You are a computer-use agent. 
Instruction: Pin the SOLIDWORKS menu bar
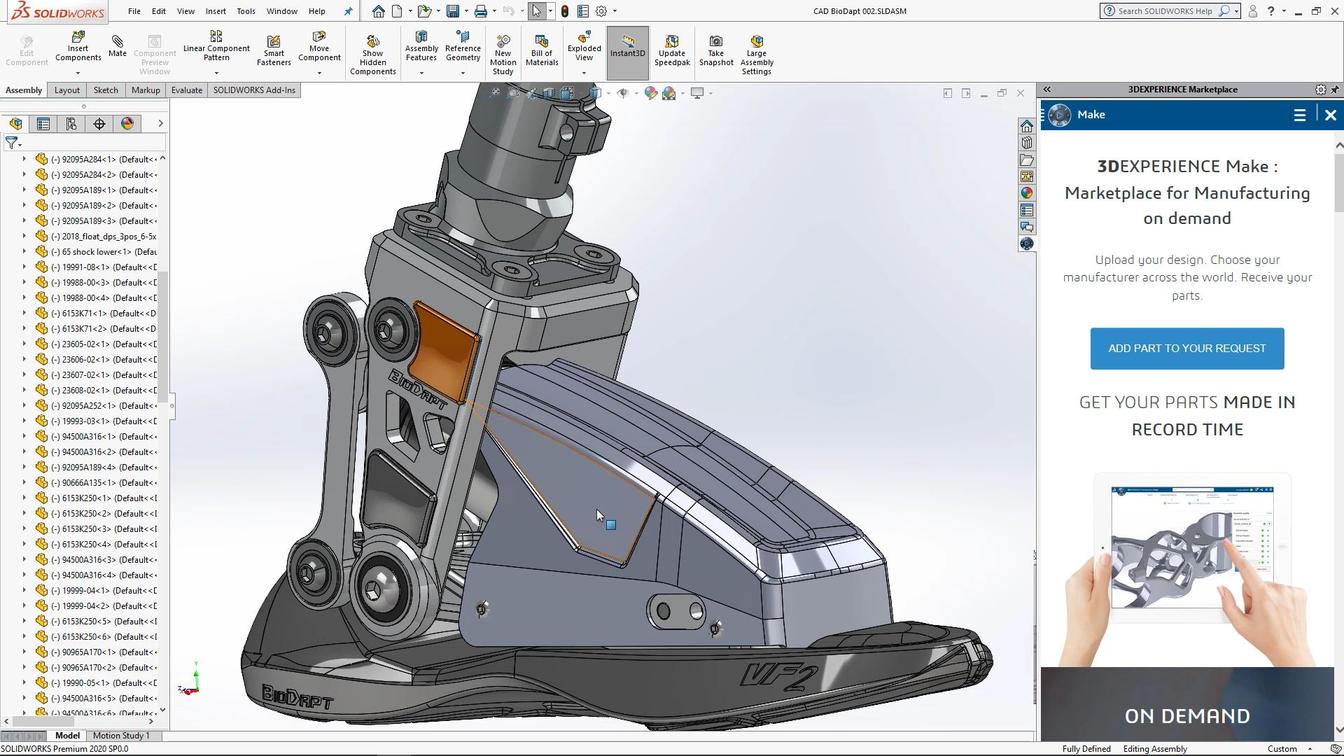tap(348, 11)
